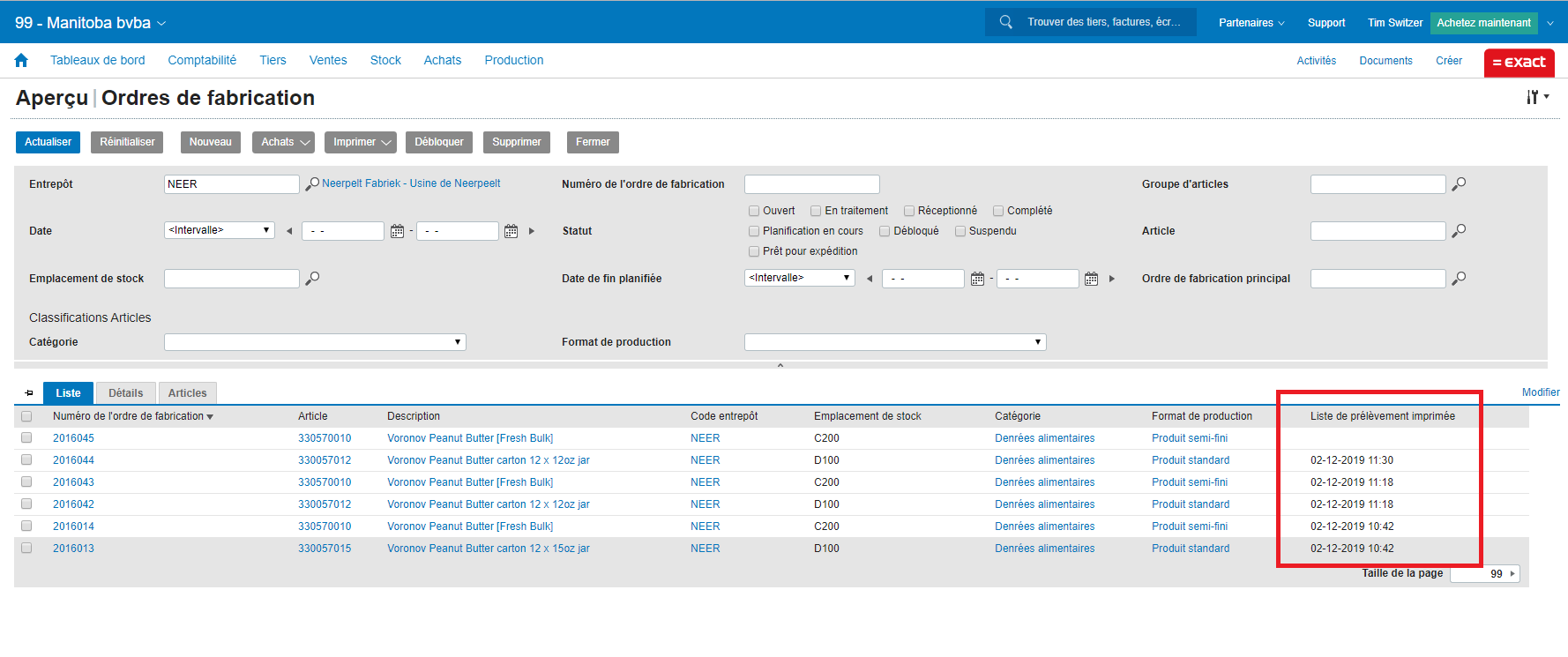Screen dimensions: 1568x657
Task: Switch to the Détails tab
Action: (126, 393)
